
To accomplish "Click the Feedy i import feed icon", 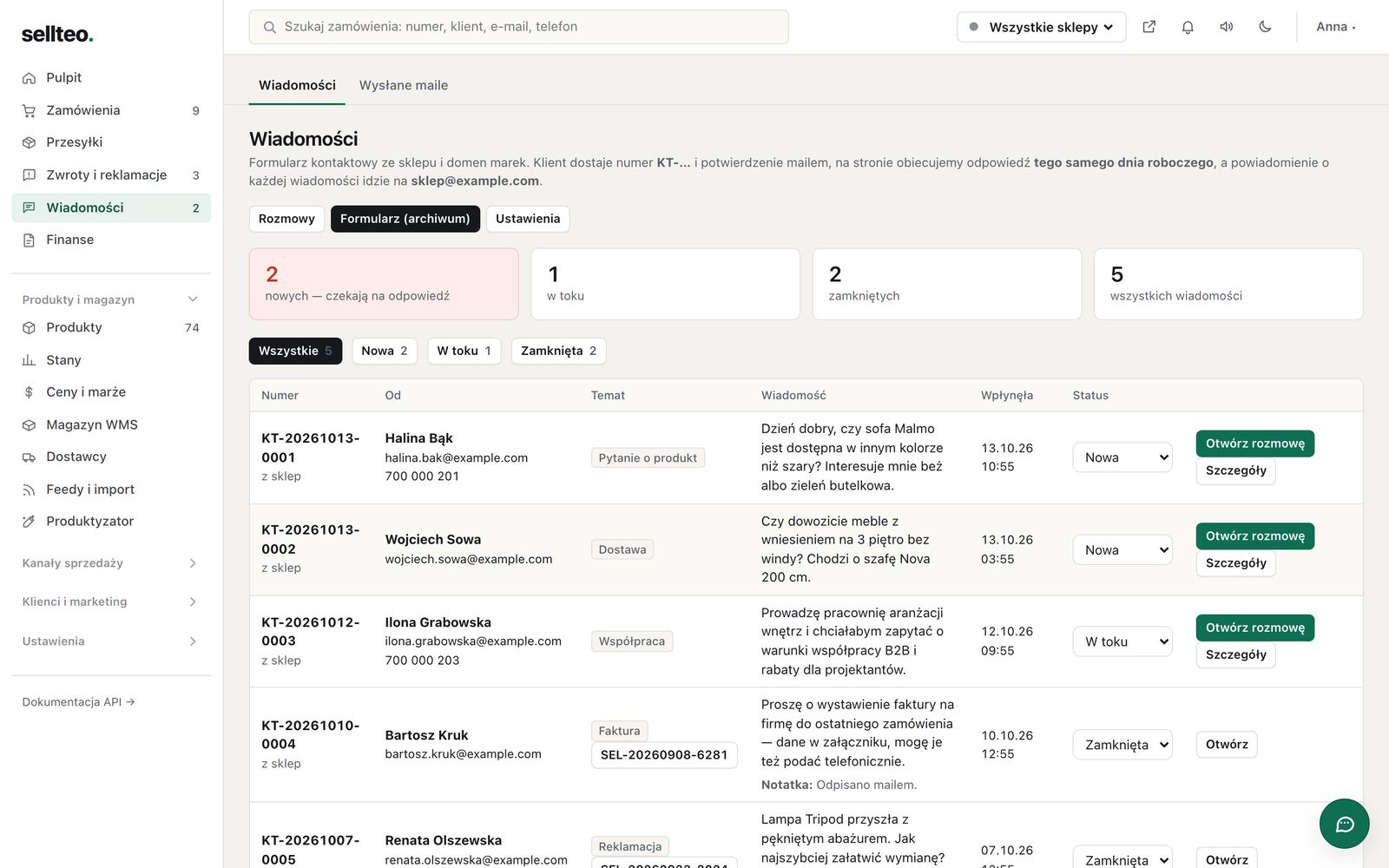I will click(x=29, y=490).
